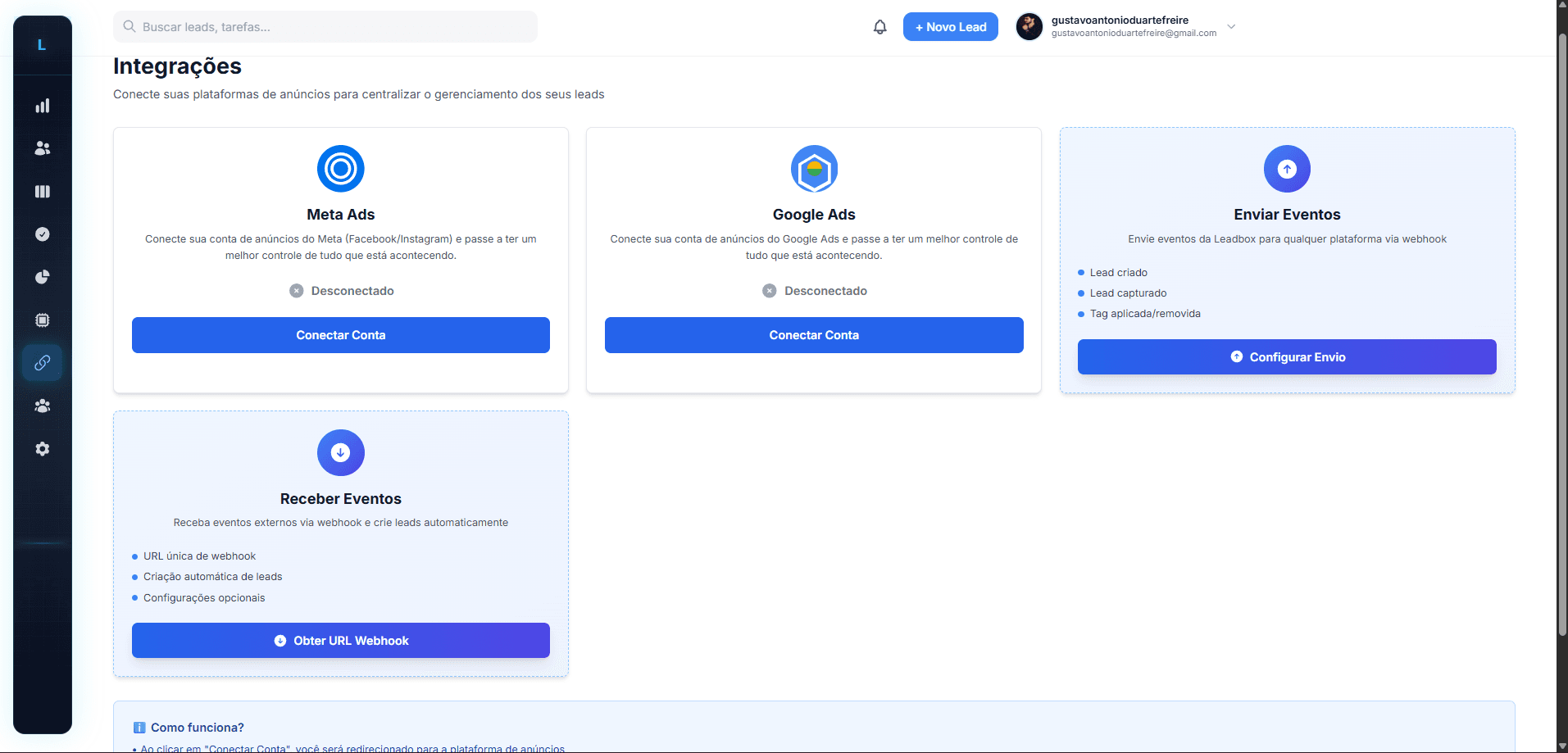Screen dimensions: 1568x753
Task: Click the Configurar Envio button
Action: pos(1287,357)
